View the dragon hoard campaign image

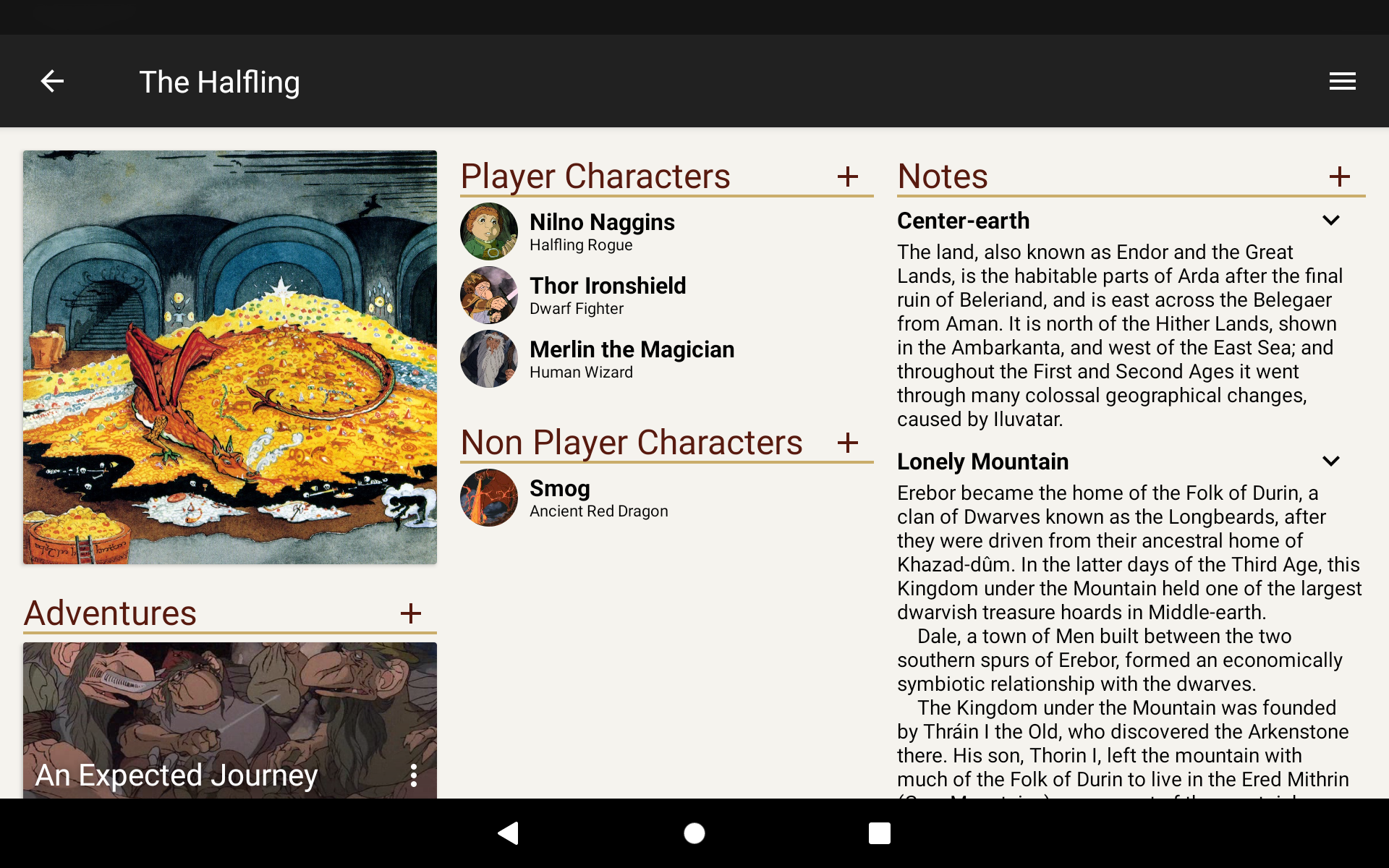[230, 357]
